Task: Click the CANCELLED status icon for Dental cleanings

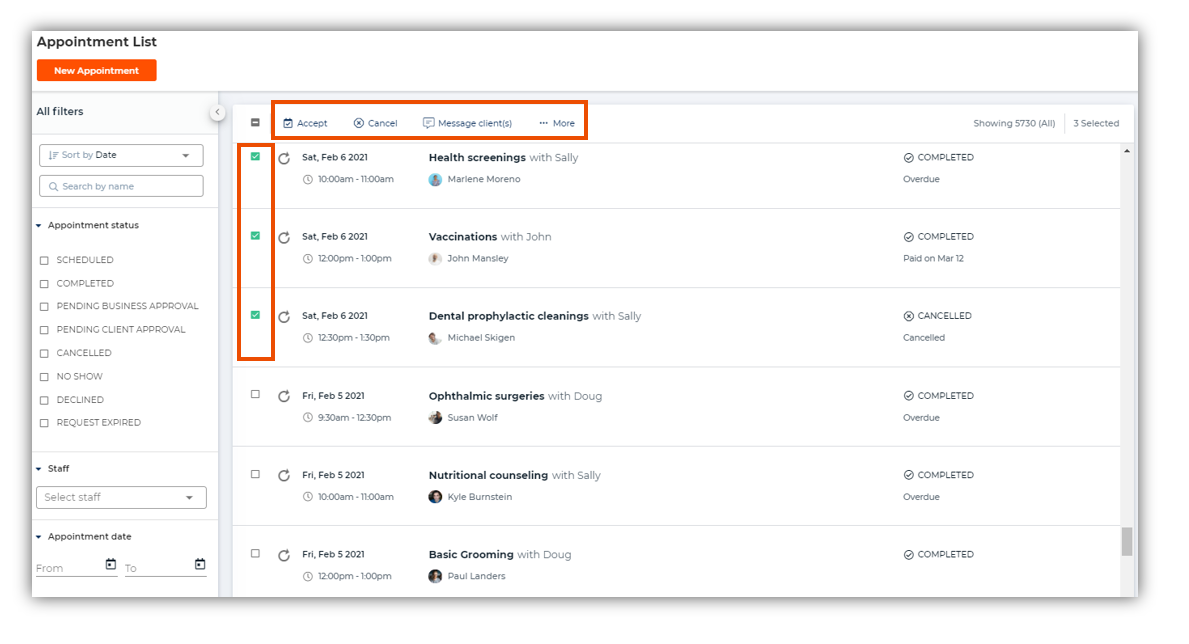Action: 908,316
